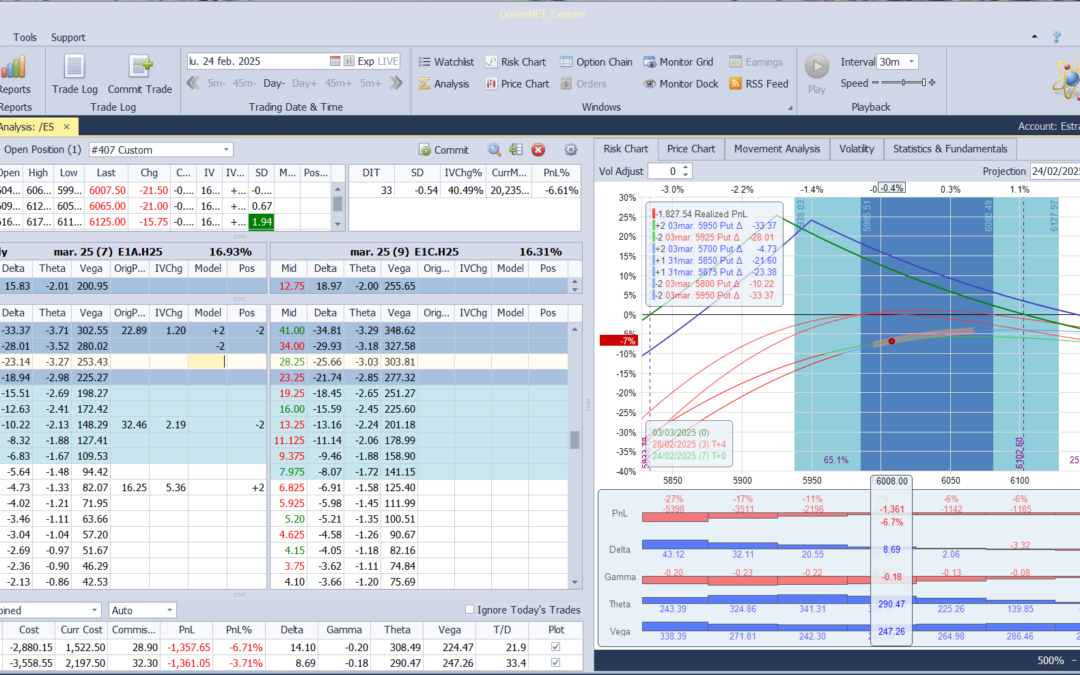The image size is (1080, 675).
Task: Click the quotes table scrollbar down arrow
Action: pyautogui.click(x=338, y=224)
